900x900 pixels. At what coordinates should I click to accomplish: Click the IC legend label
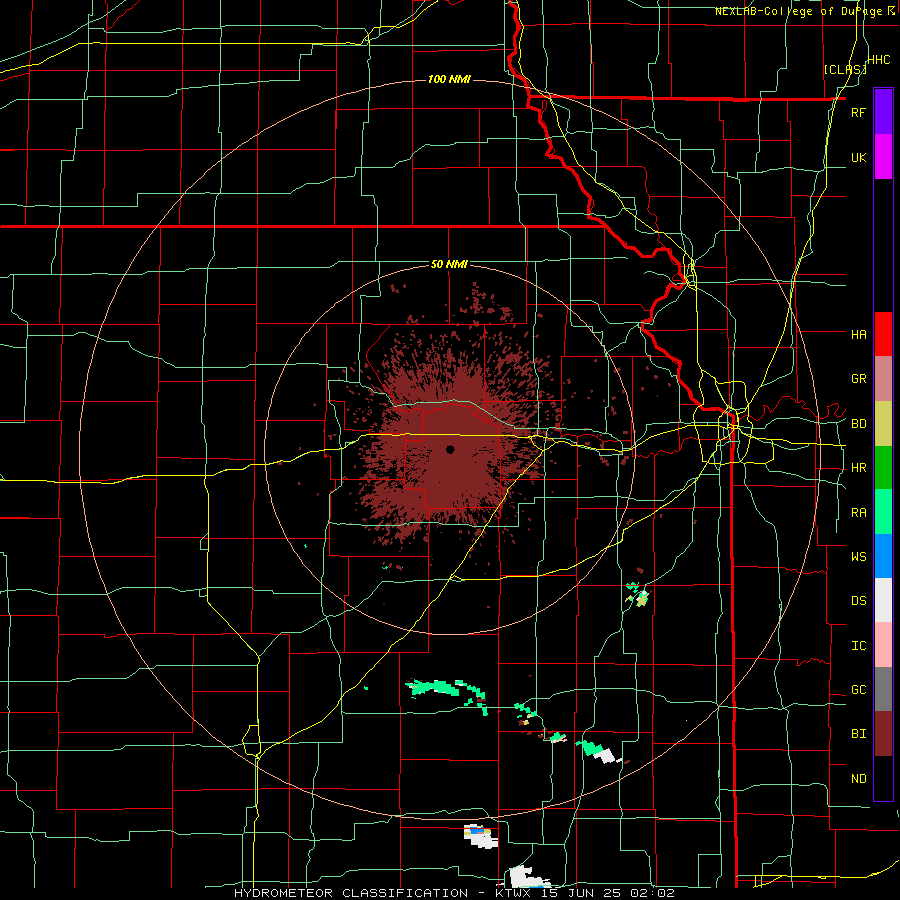858,646
